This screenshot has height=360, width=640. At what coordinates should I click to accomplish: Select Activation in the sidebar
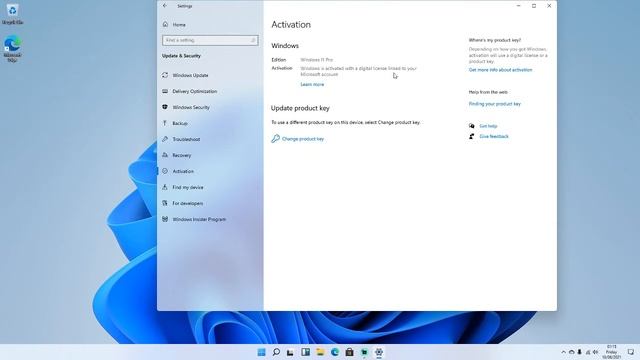coord(183,171)
